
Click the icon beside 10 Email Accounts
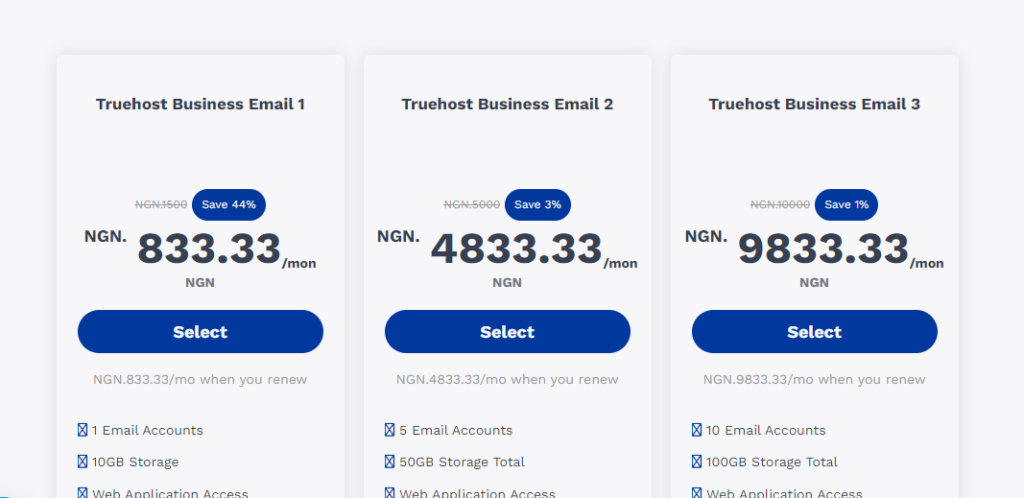[x=696, y=430]
